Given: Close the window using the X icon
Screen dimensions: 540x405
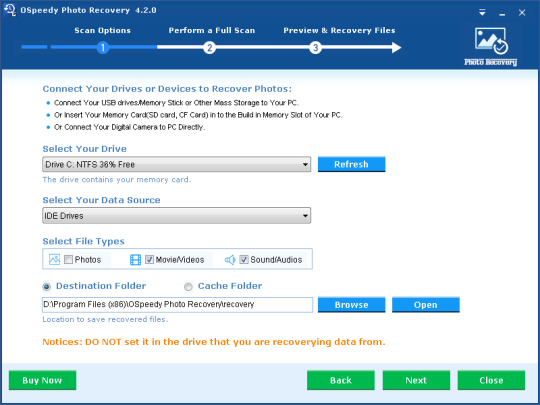Looking at the screenshot, I should click(522, 13).
